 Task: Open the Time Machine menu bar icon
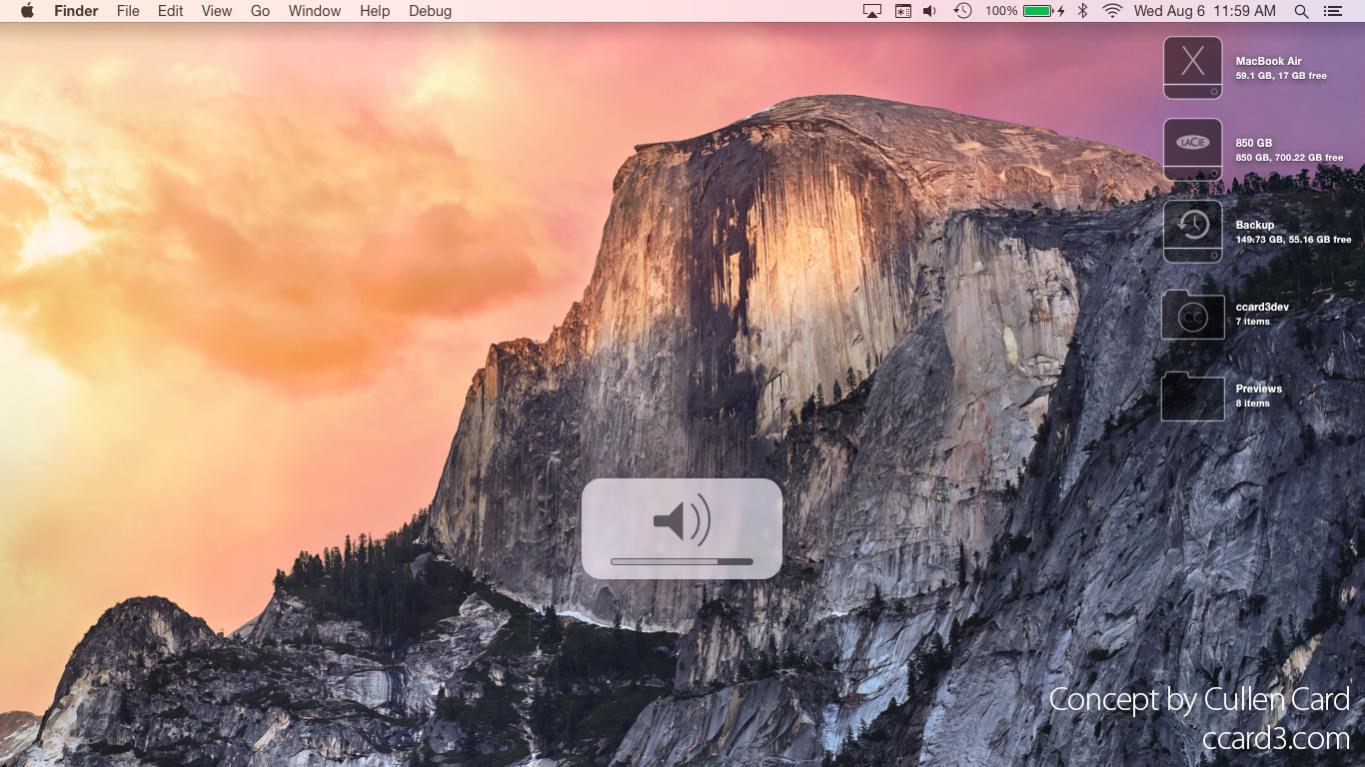click(962, 11)
